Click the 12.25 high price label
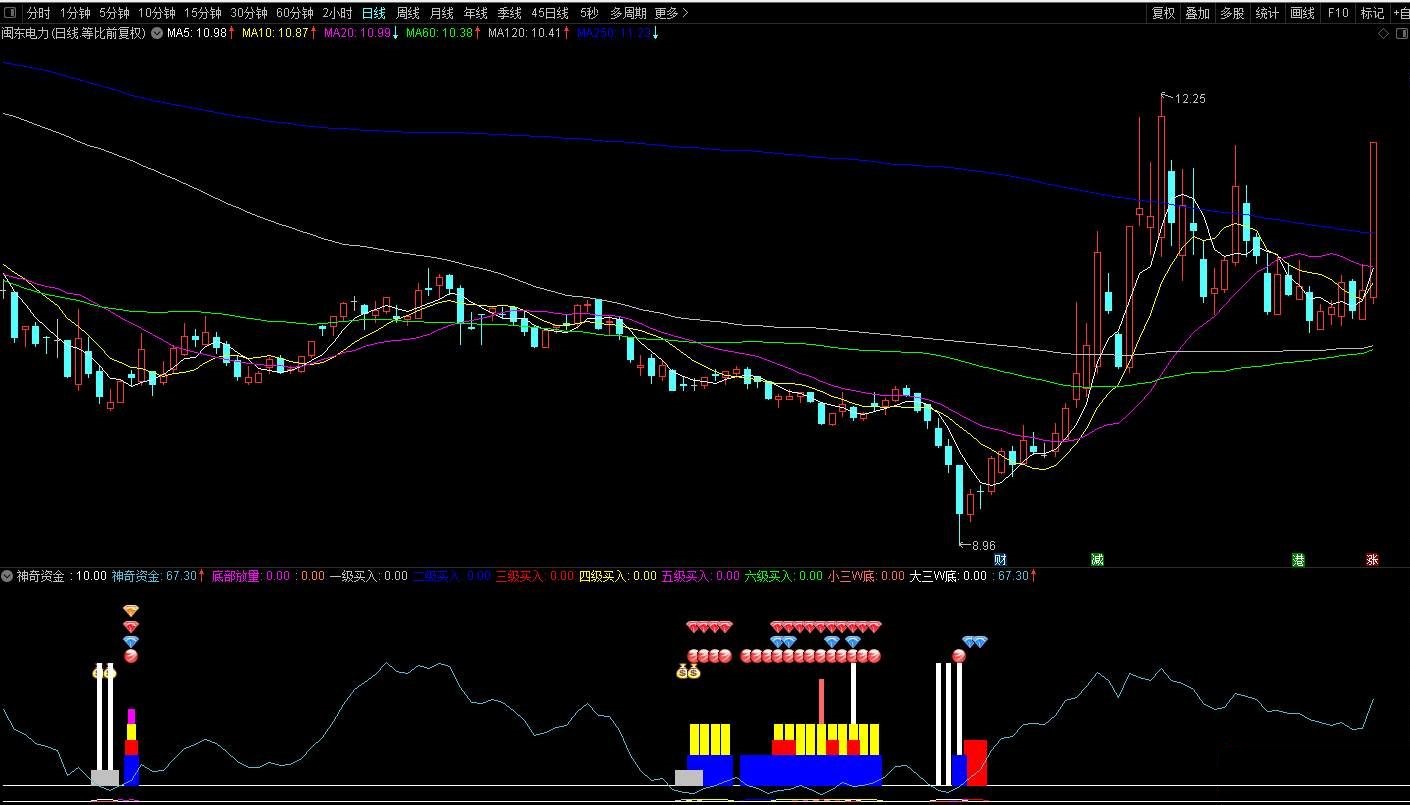Screen dimensions: 1410x805 [1190, 99]
